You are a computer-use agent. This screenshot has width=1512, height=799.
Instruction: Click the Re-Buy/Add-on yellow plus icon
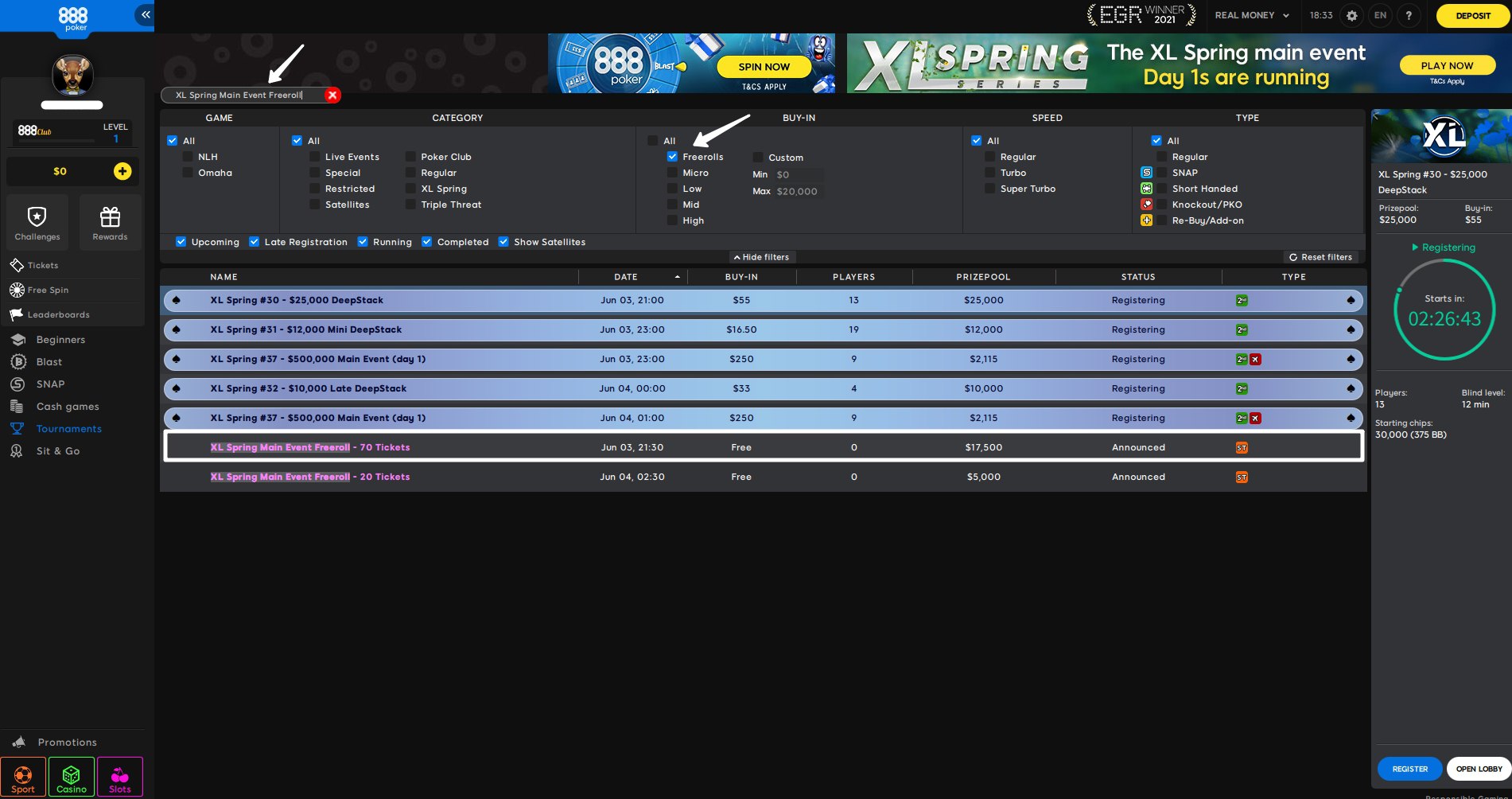click(1146, 220)
